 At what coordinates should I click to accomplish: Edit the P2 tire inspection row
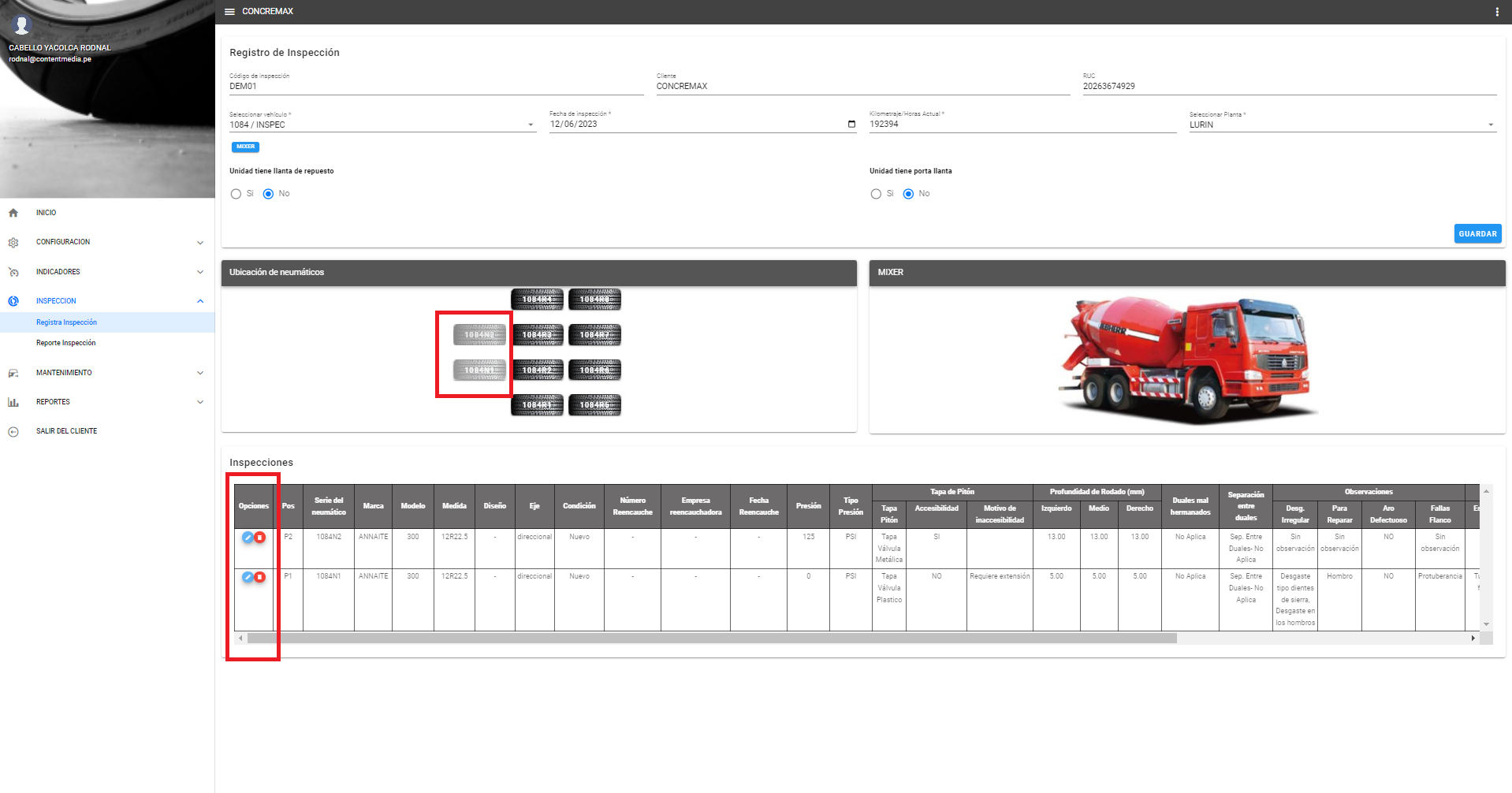pyautogui.click(x=248, y=538)
